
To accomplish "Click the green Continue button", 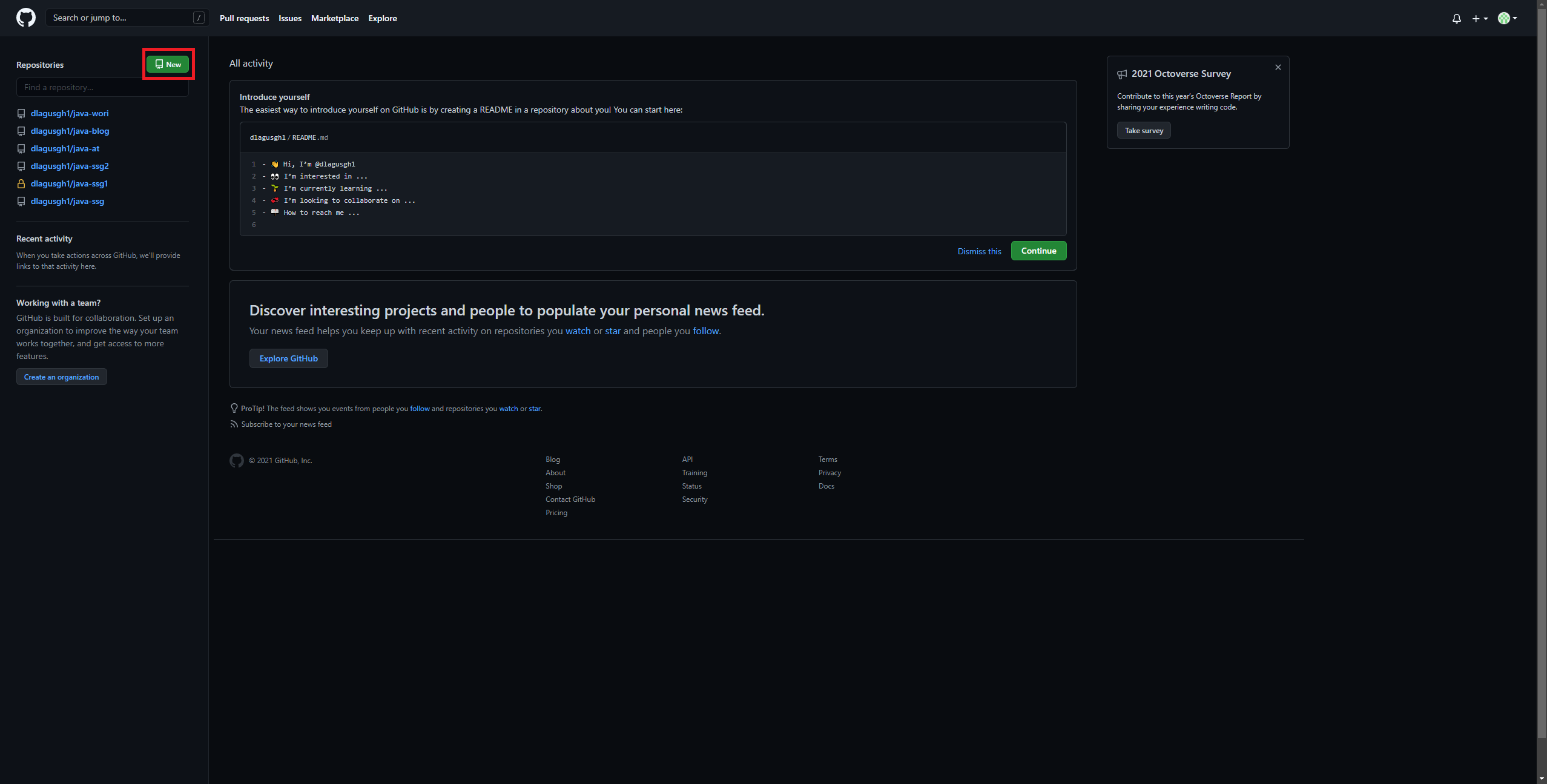I will tap(1038, 251).
